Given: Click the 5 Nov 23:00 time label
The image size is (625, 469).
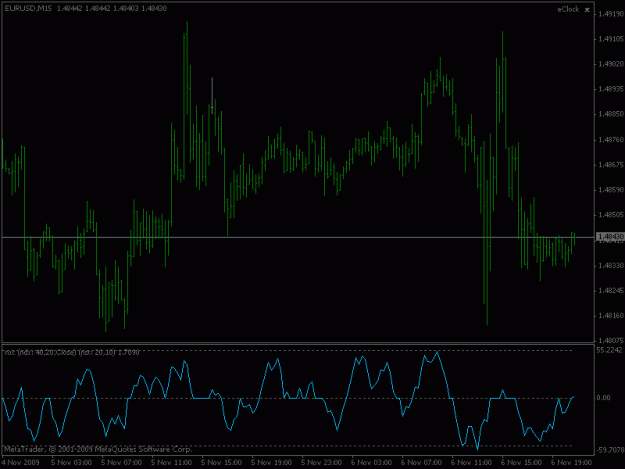Looking at the screenshot, I should [x=321, y=463].
